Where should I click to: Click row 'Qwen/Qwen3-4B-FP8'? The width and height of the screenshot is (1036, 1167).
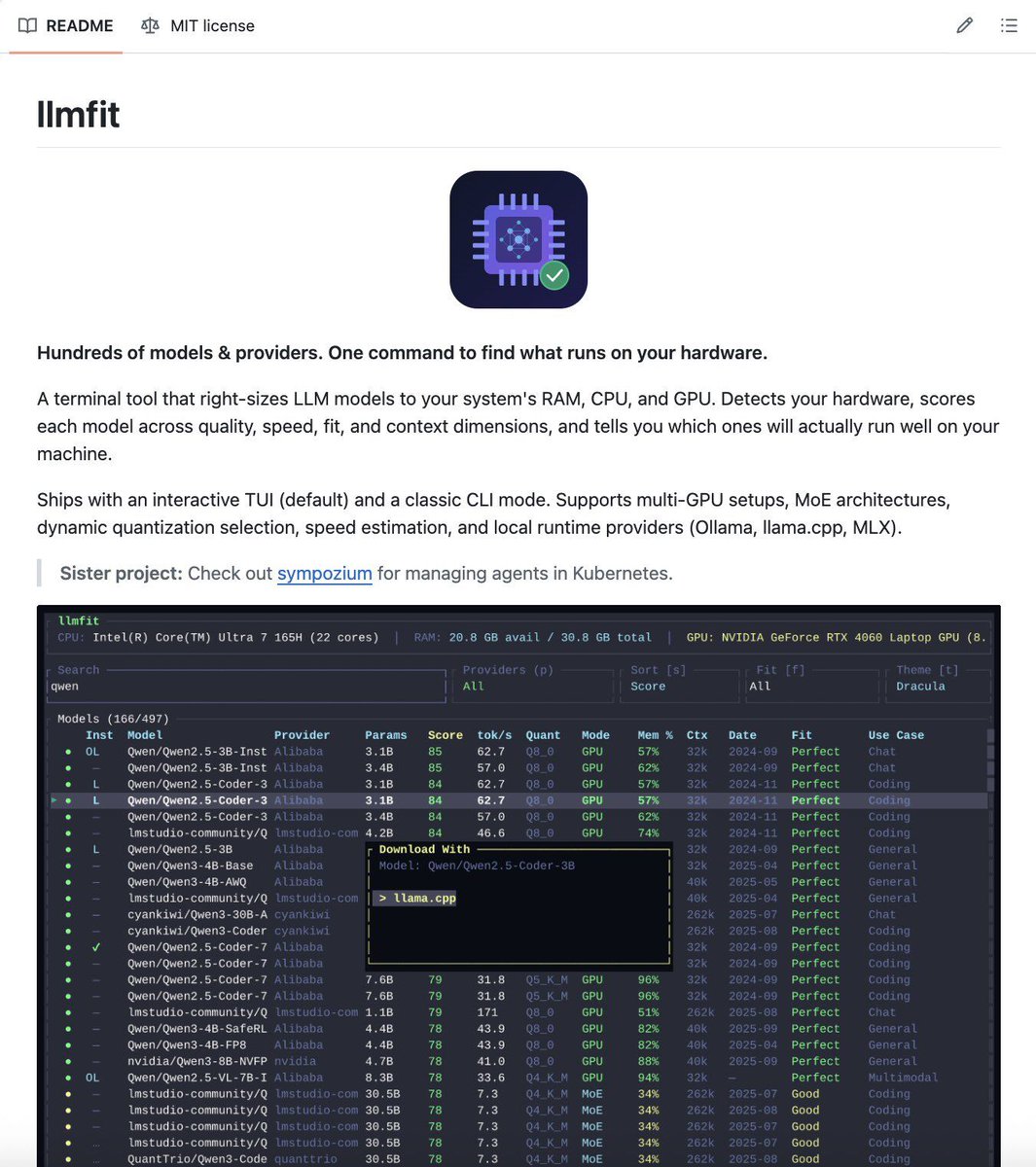pos(518,1045)
